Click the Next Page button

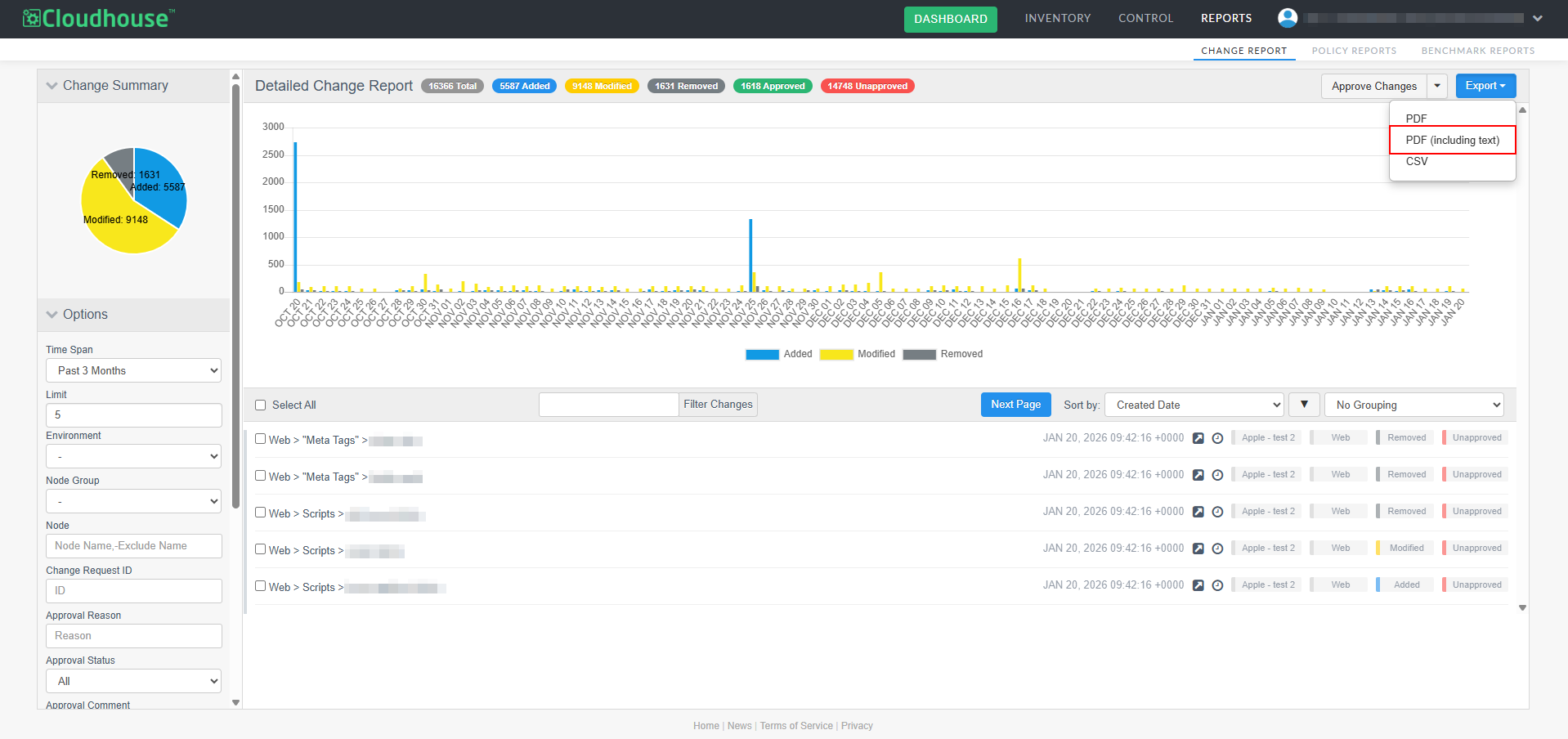pos(1015,405)
